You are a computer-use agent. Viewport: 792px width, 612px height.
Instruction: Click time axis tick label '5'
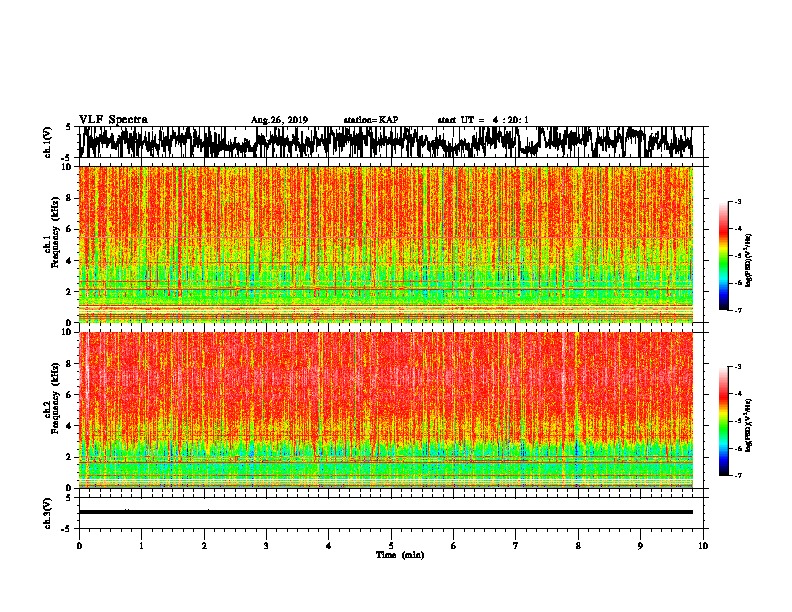pos(391,546)
